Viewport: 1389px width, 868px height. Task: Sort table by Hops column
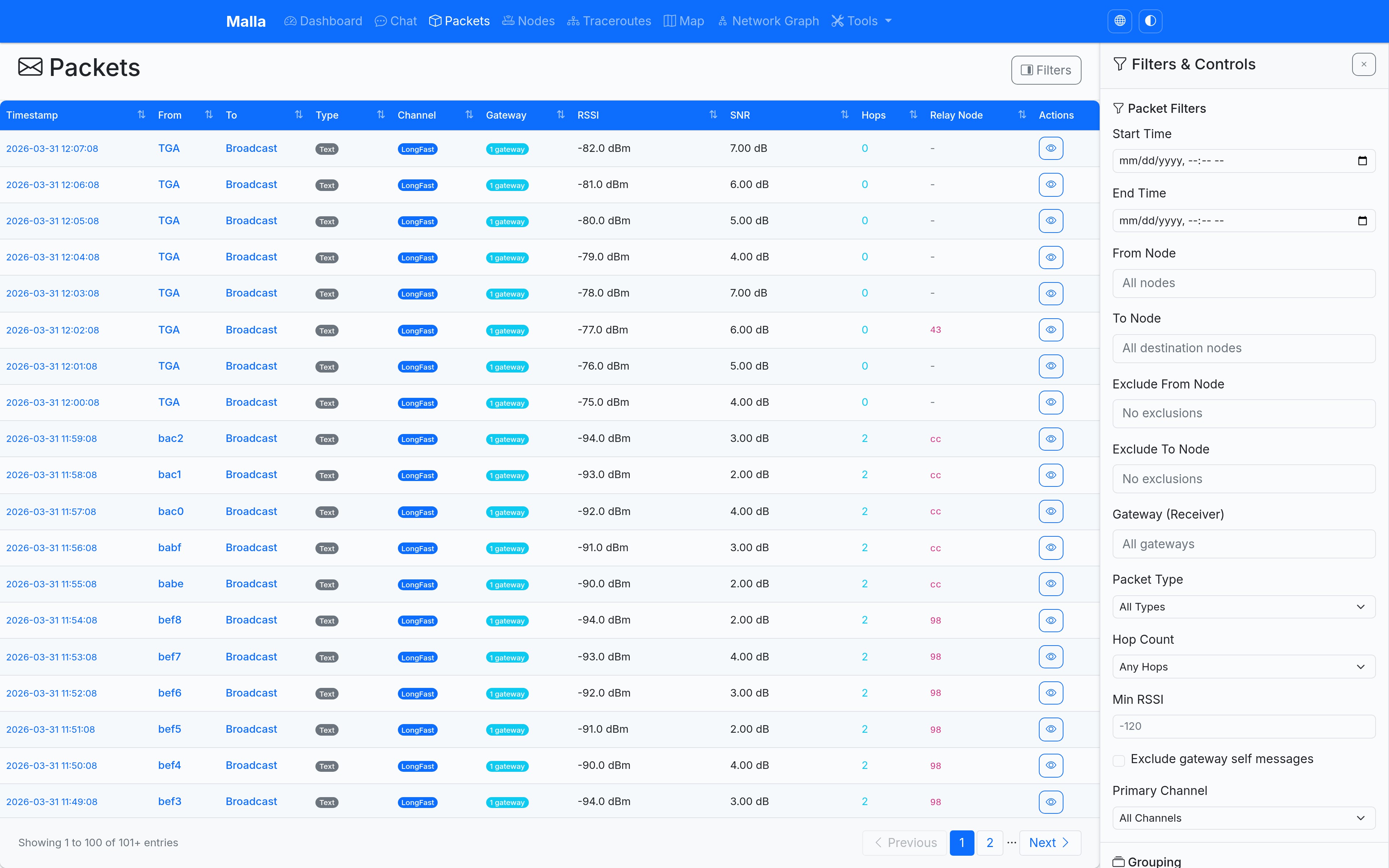coord(890,115)
